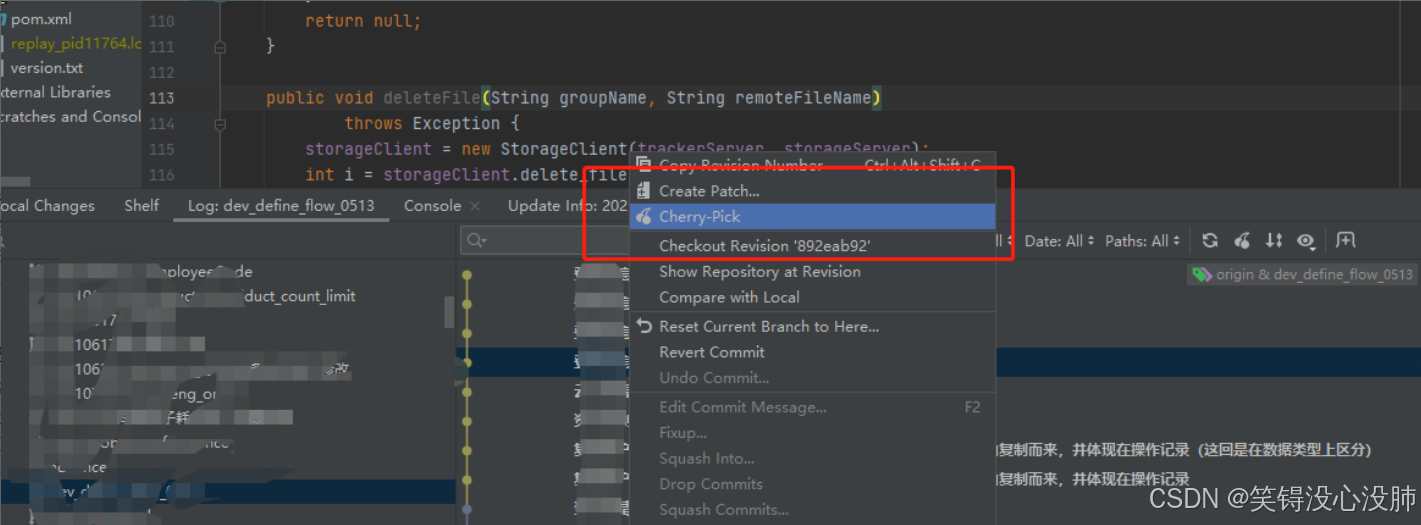Click branch entry ending with product_count_limit
Viewport: 1421px width, 525px height.
pos(215,296)
